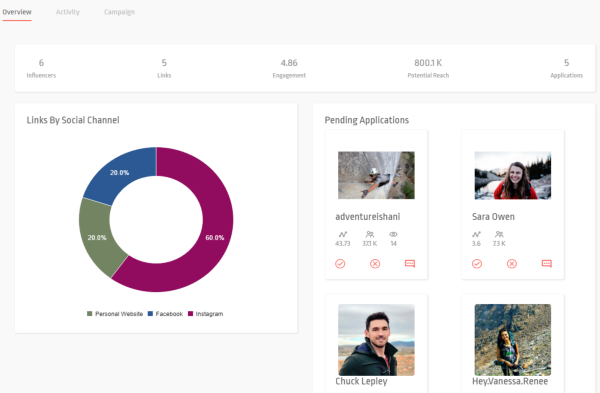Toggle the Personal Website legend entry
The height and width of the screenshot is (393, 600).
point(115,314)
